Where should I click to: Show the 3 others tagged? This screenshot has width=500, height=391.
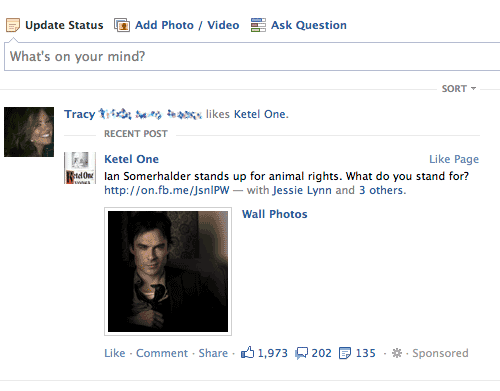coord(381,190)
